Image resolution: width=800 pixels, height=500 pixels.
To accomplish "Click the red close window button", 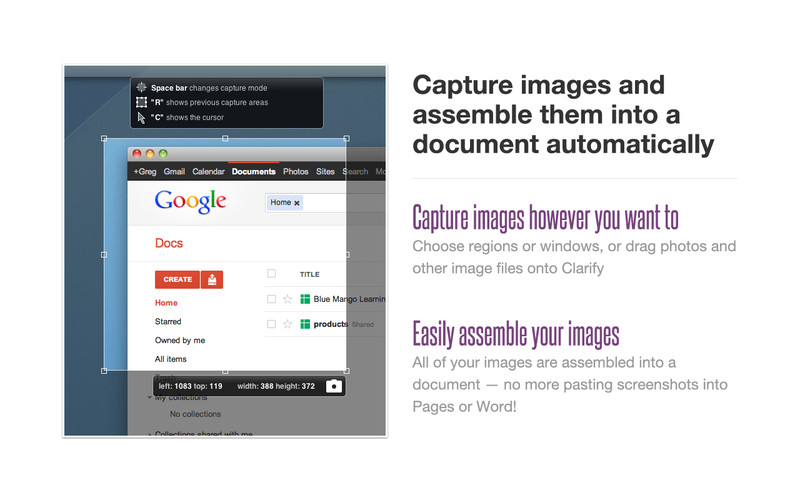I will [x=137, y=154].
